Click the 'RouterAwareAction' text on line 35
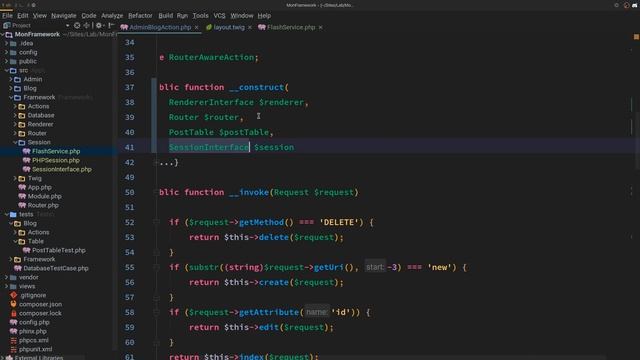Viewport: 640px width, 360px height. click(211, 57)
